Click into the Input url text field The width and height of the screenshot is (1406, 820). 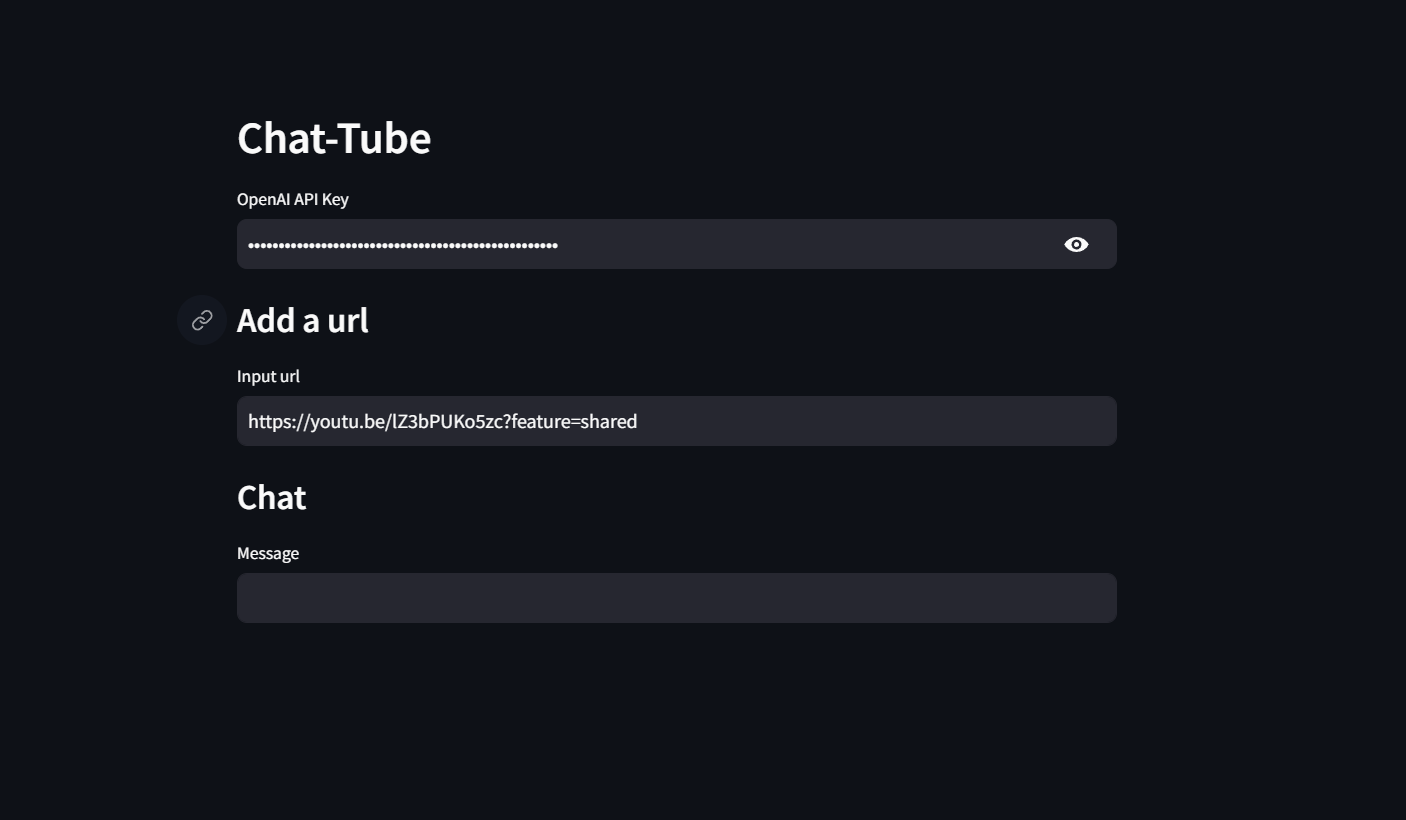[x=677, y=421]
